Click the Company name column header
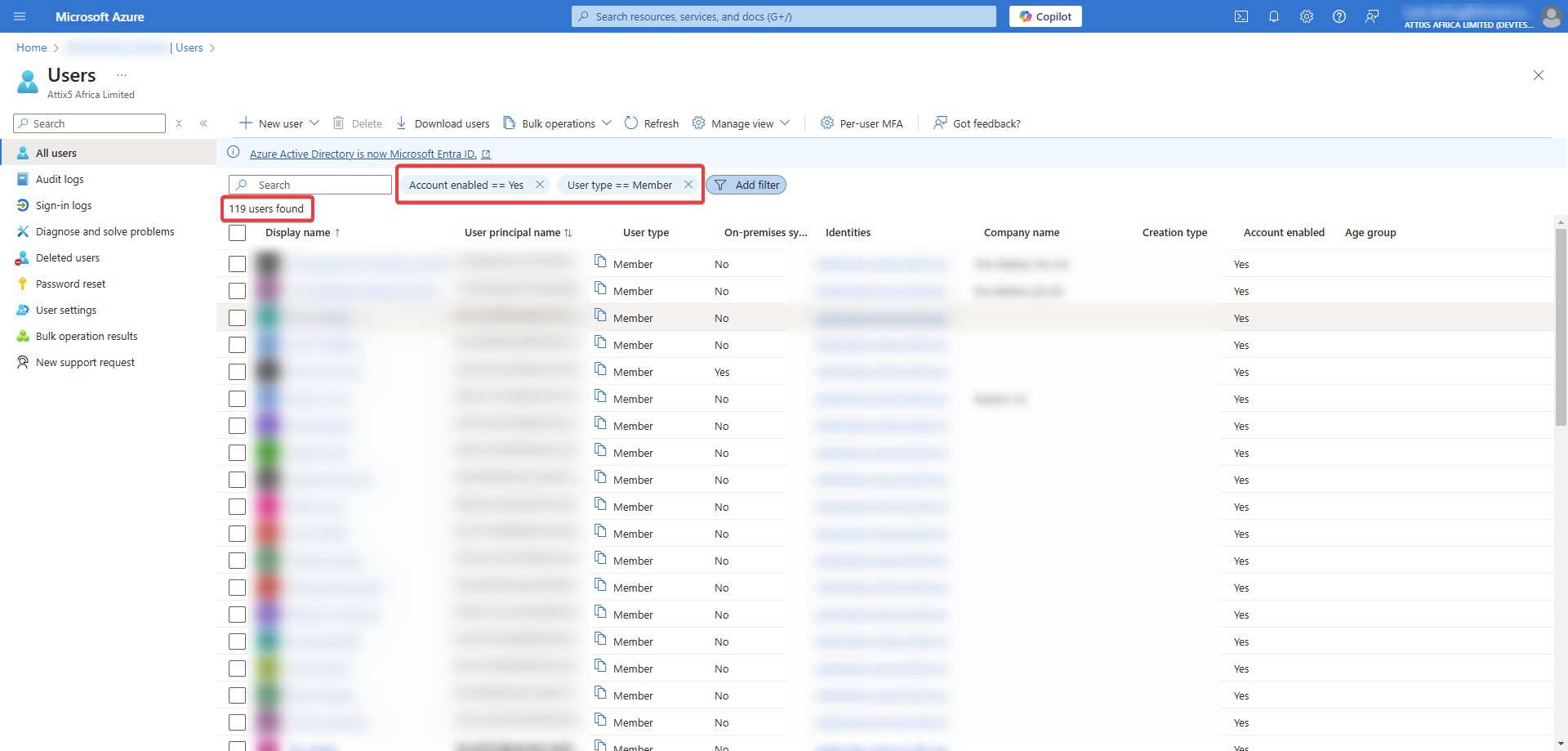 pyautogui.click(x=1022, y=233)
